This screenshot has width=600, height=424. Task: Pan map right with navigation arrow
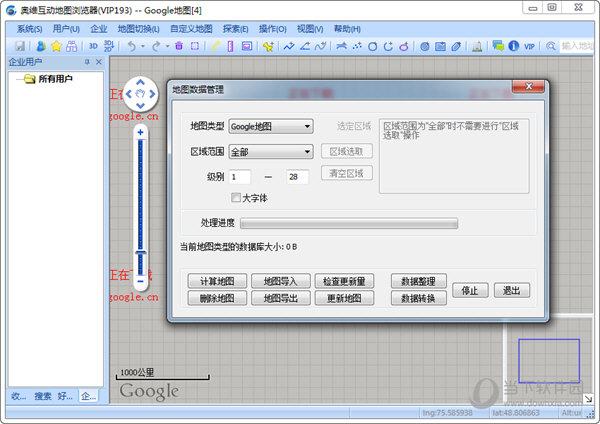(x=152, y=94)
